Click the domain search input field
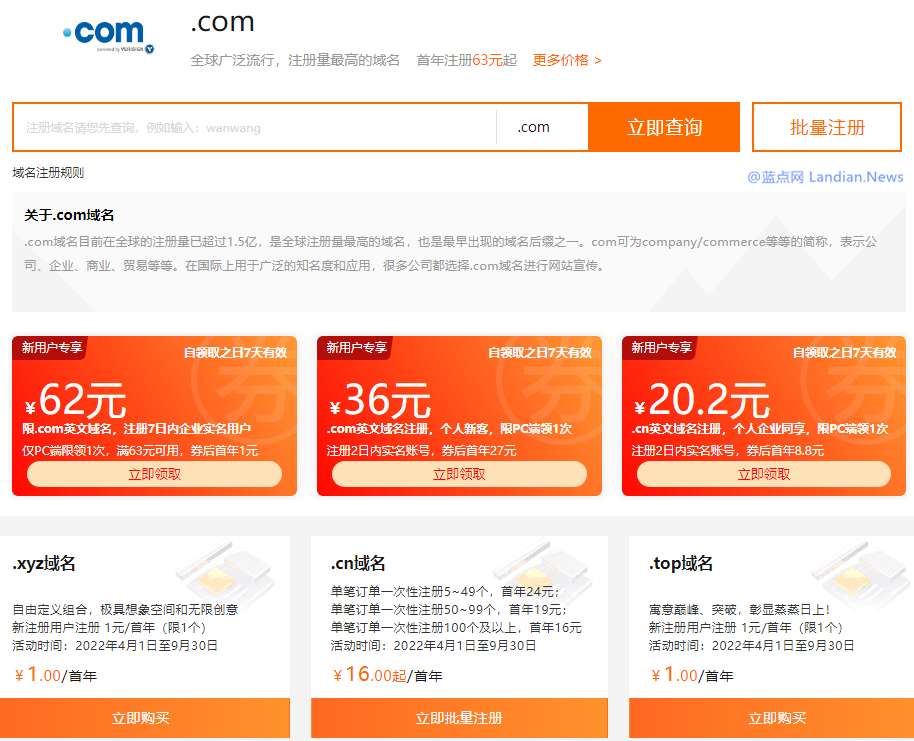 coord(250,127)
